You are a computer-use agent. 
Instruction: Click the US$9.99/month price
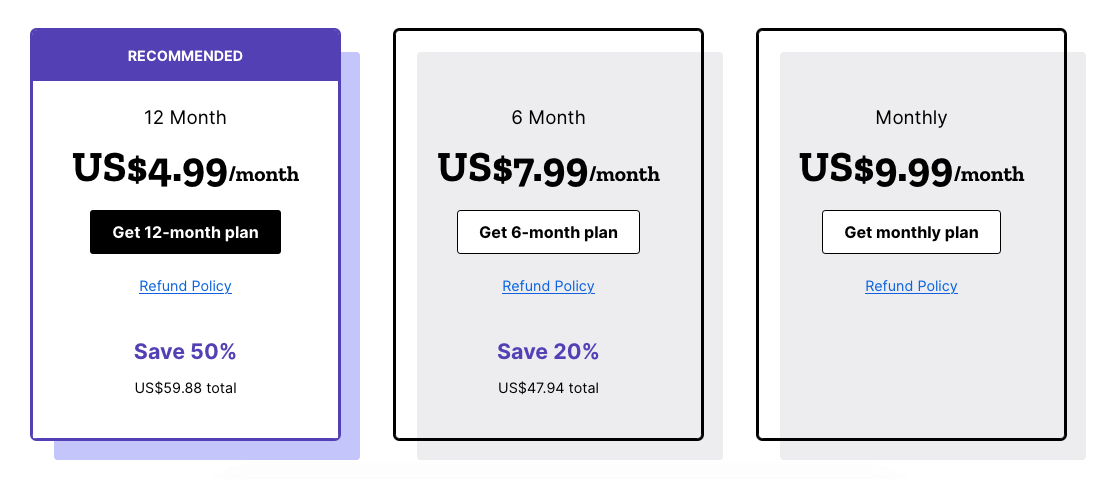point(911,170)
